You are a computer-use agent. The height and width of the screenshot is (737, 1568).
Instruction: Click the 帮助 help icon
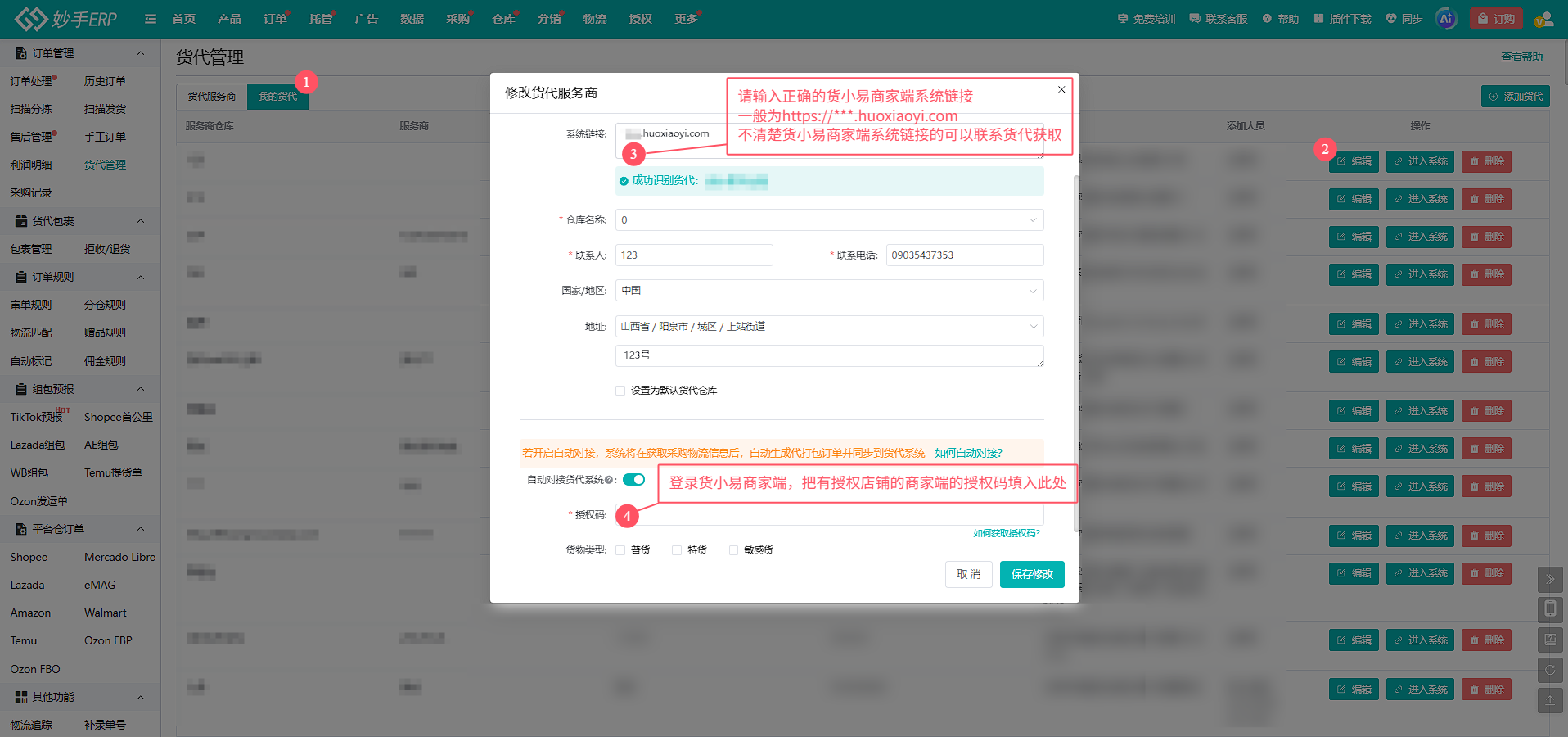[x=1281, y=19]
